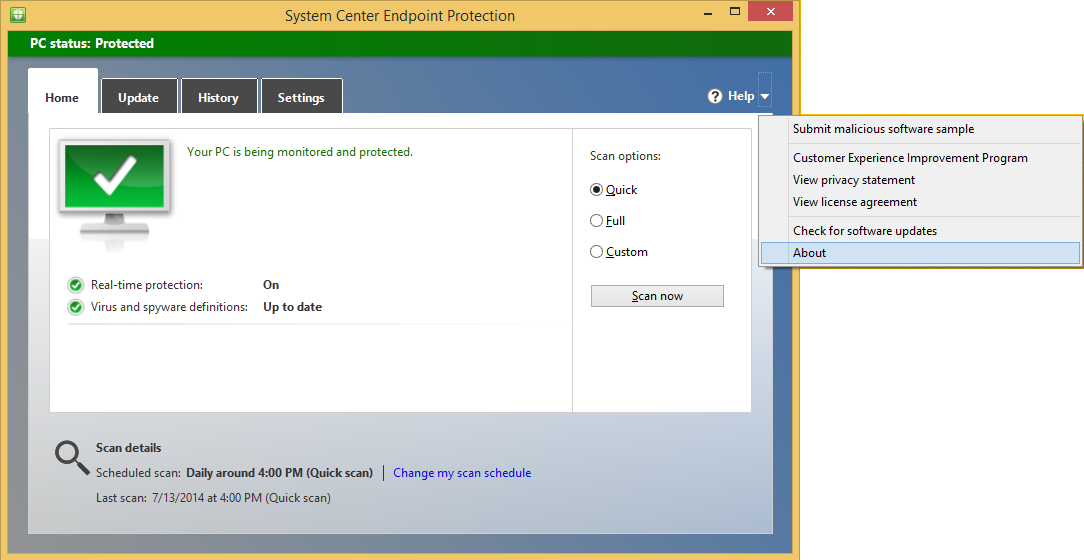Switch to the History tab
Image resolution: width=1084 pixels, height=560 pixels.
(218, 97)
